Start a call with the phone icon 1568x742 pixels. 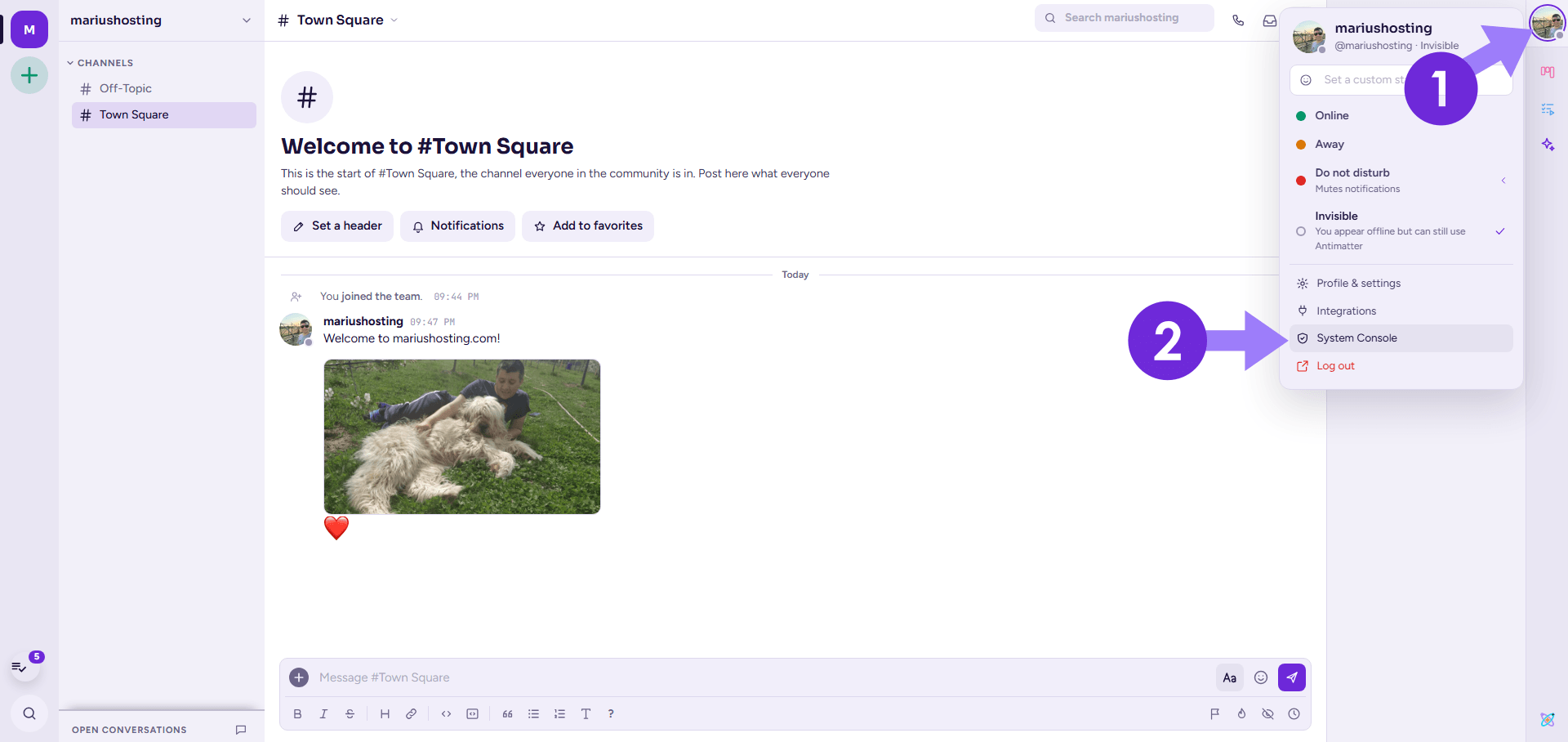[1238, 20]
